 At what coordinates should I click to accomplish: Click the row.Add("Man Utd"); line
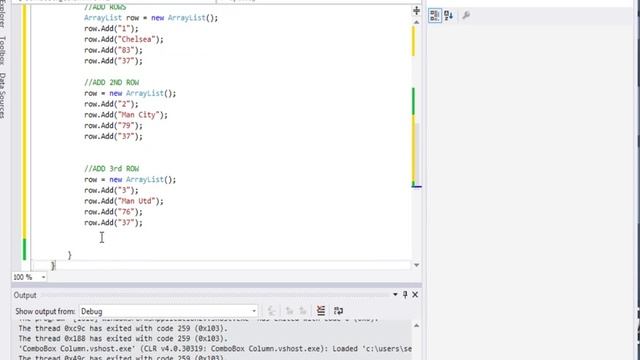click(124, 201)
